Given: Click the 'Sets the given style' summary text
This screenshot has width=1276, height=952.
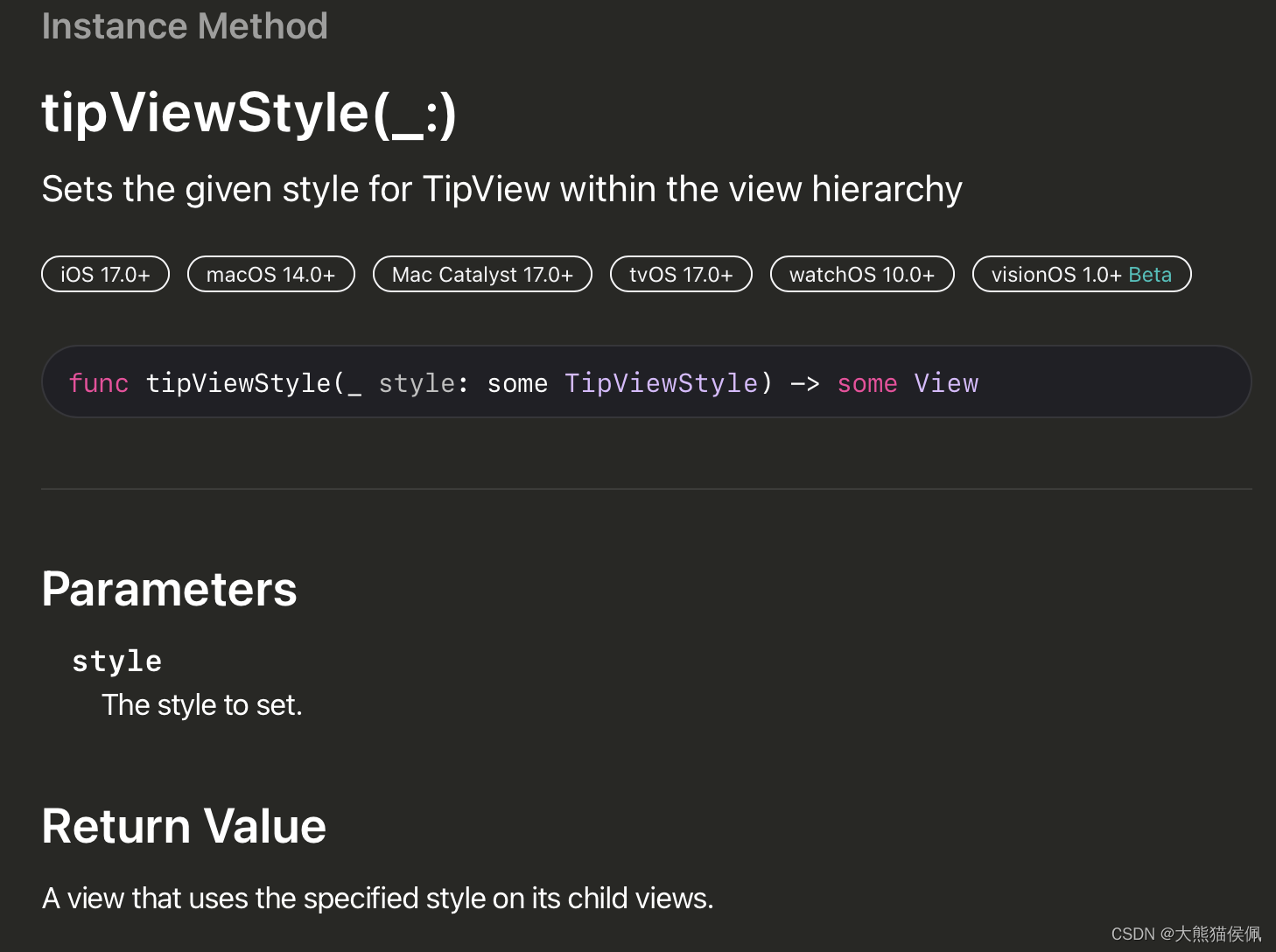Looking at the screenshot, I should click(502, 190).
